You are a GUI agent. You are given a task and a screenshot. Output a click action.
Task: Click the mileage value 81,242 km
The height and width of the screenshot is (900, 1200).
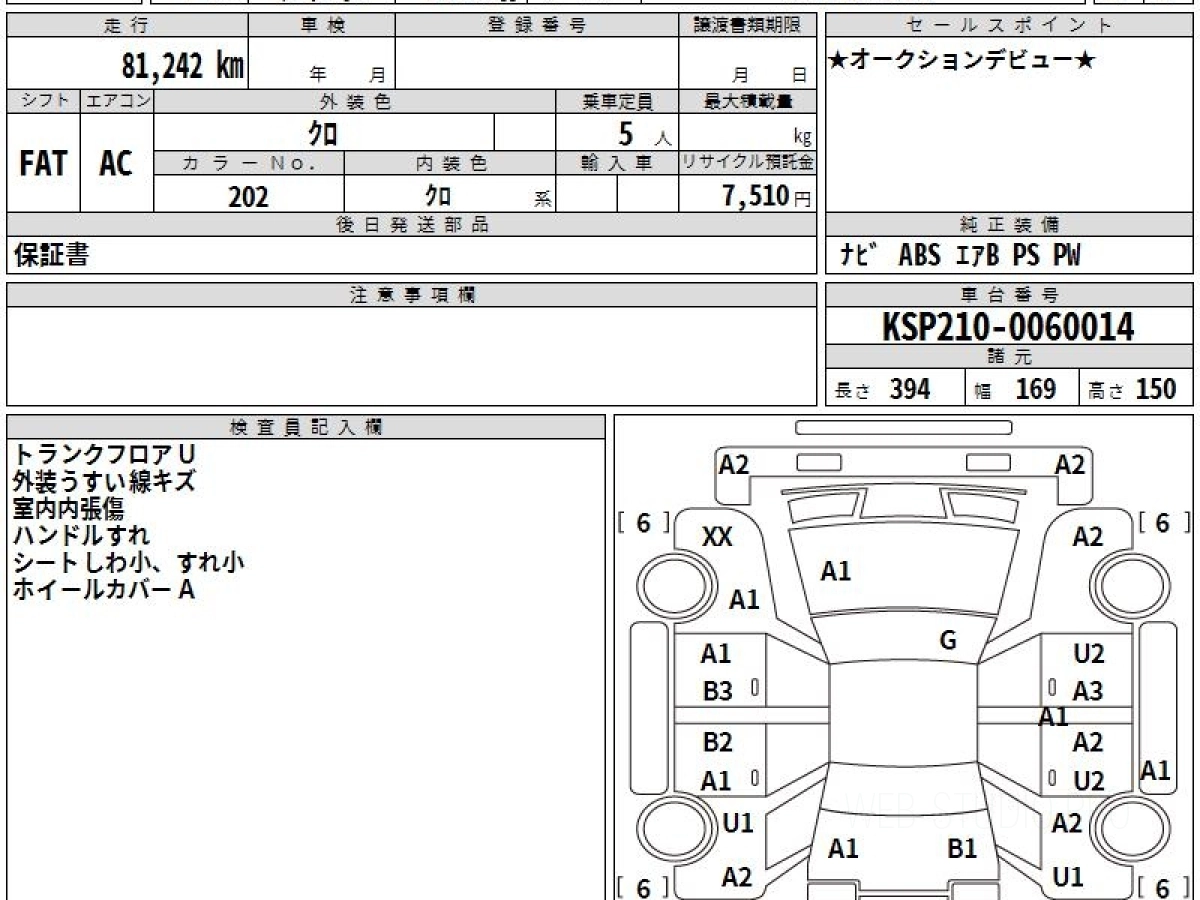pyautogui.click(x=183, y=66)
